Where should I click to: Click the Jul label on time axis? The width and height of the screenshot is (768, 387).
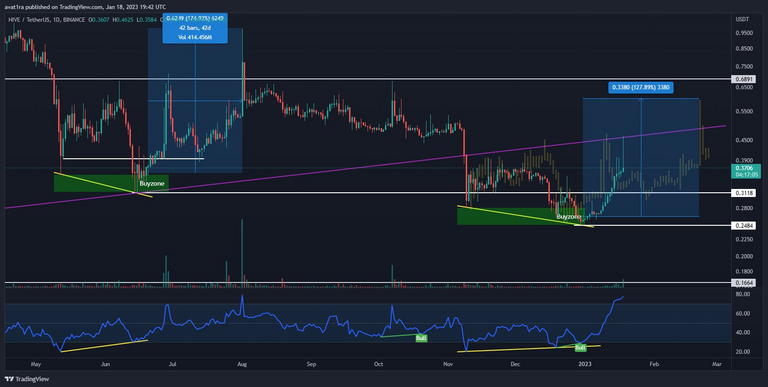pos(172,364)
